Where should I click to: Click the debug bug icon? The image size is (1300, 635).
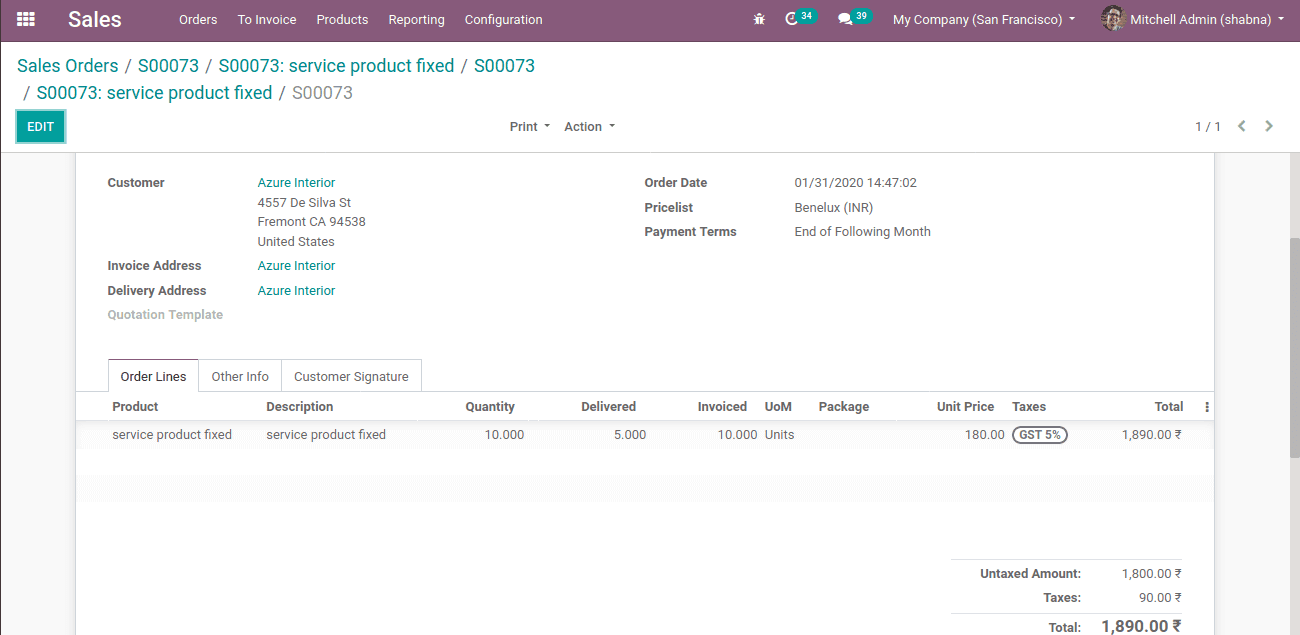coord(759,19)
